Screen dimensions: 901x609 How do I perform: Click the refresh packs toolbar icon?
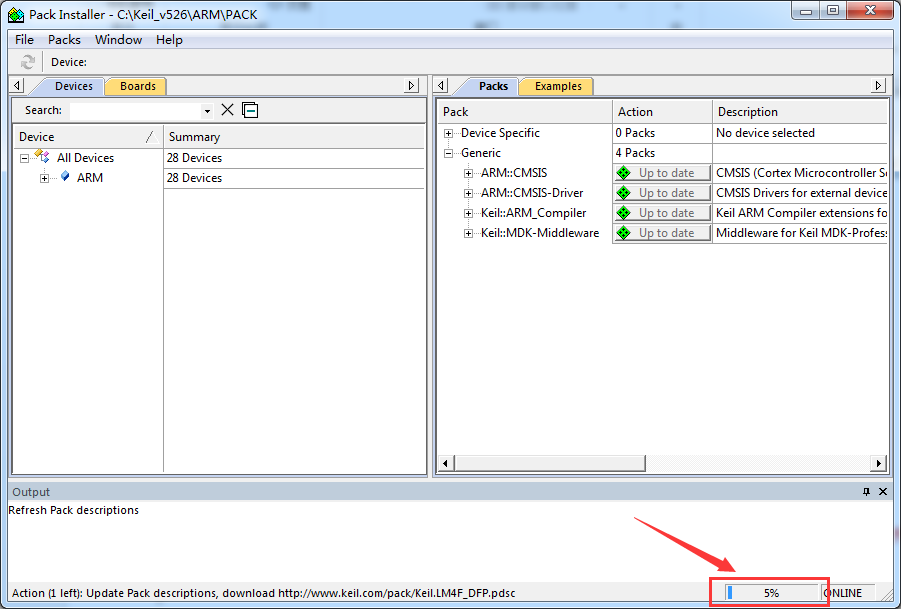click(28, 62)
